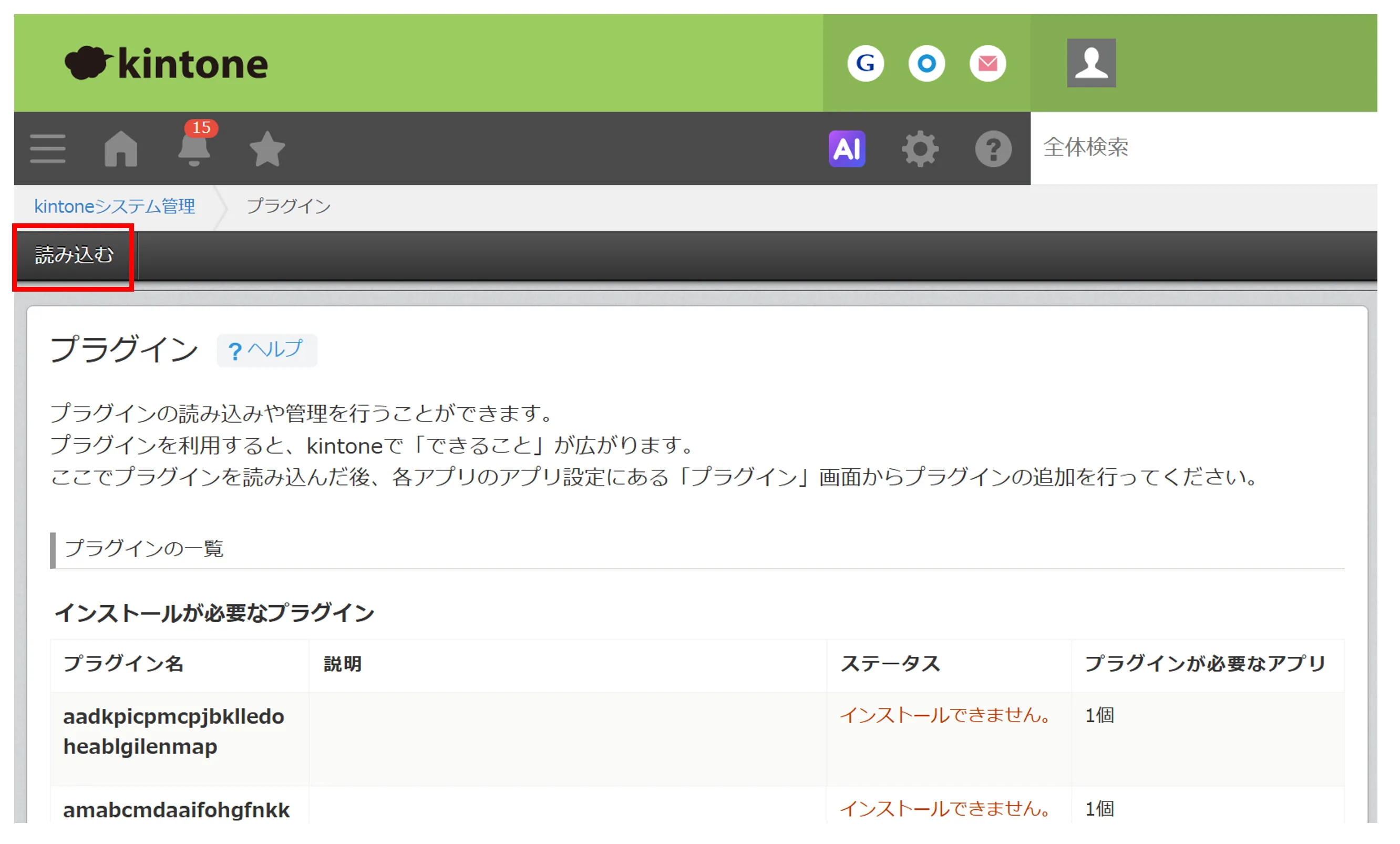
Task: Open the user profile avatar
Action: (x=1091, y=63)
